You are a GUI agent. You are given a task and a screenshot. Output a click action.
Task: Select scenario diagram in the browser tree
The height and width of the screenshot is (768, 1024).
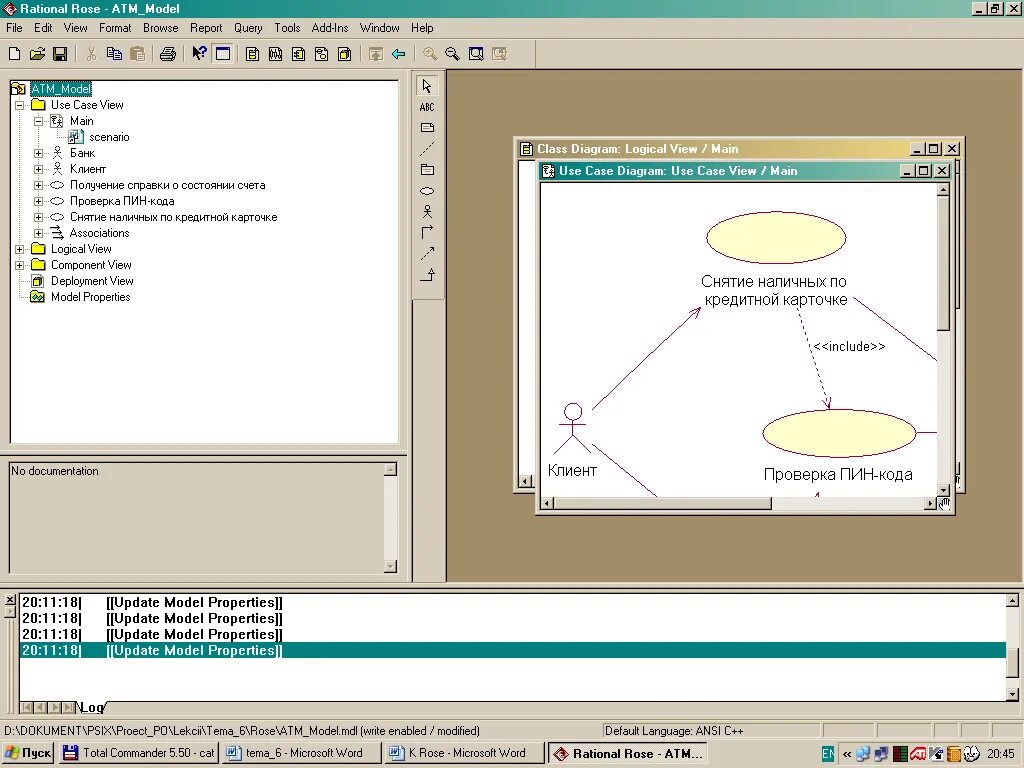click(109, 137)
